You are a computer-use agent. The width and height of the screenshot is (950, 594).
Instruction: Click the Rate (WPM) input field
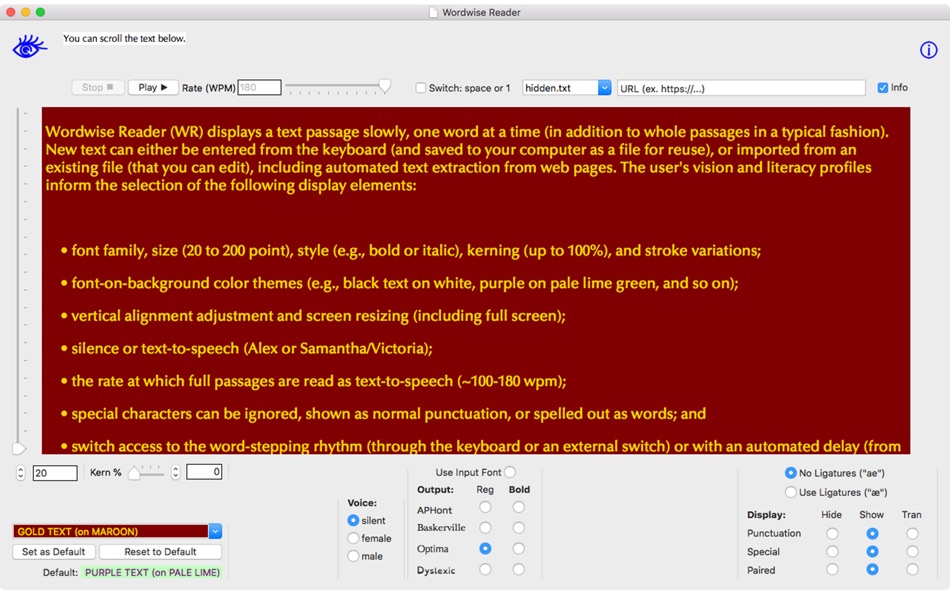point(259,87)
